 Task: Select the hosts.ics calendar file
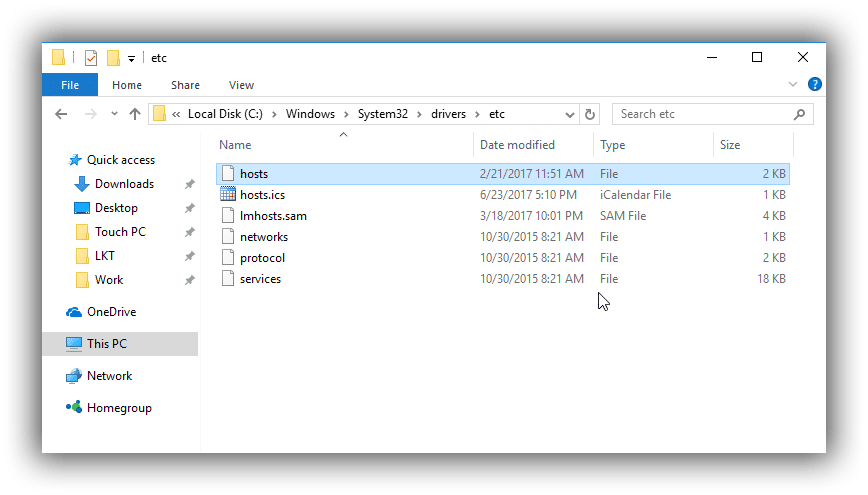coord(503,195)
